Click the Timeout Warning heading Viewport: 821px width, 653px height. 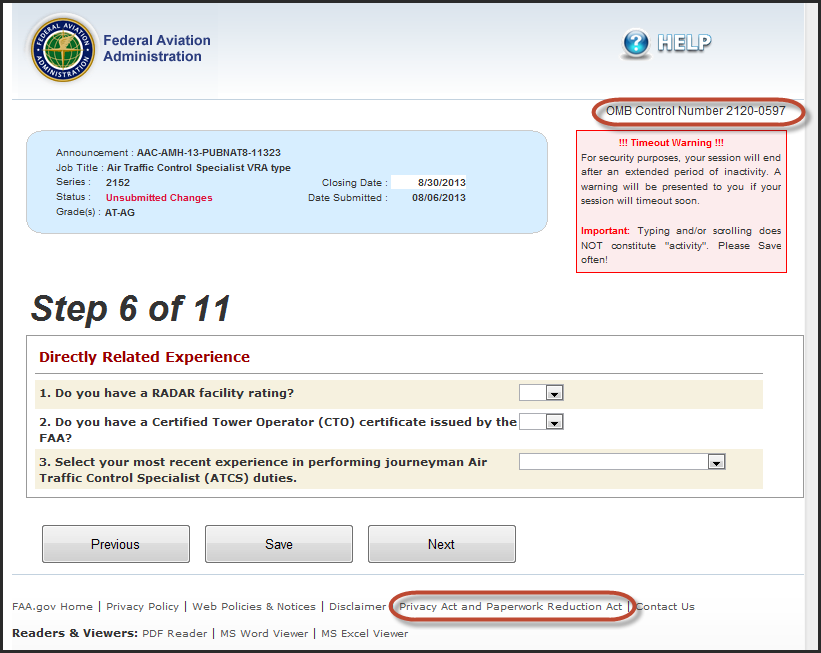coord(671,142)
